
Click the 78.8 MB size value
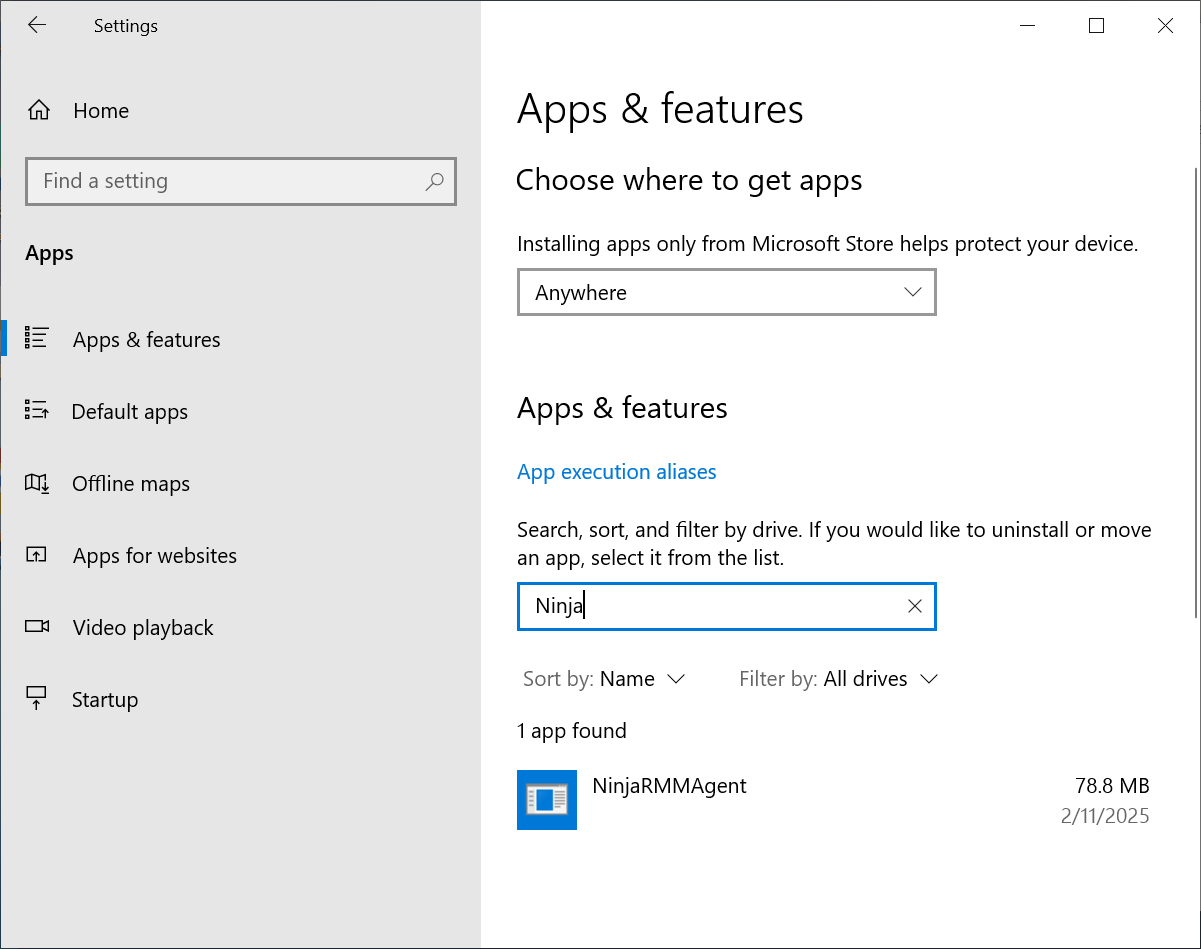click(x=1112, y=785)
